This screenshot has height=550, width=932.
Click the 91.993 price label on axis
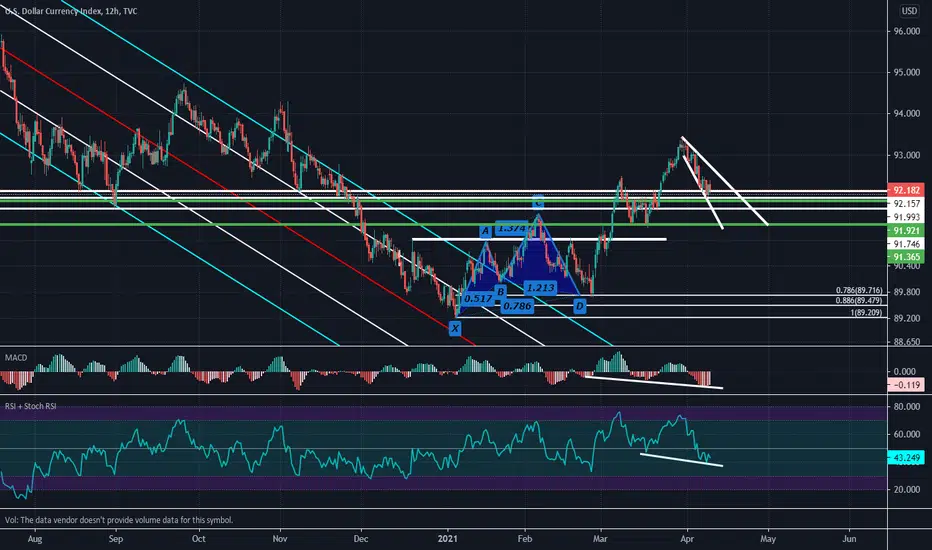906,217
